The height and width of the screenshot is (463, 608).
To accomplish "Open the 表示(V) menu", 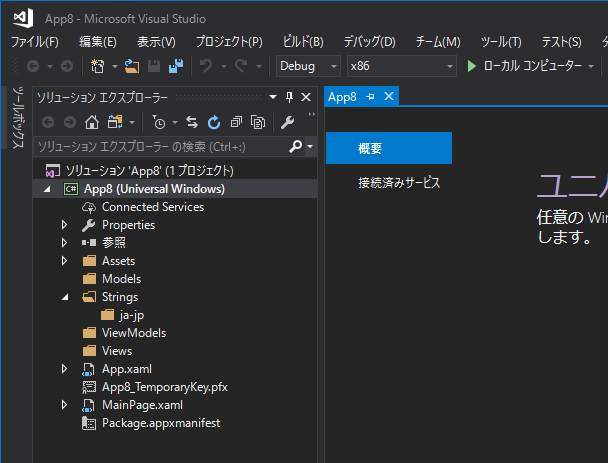I will click(156, 41).
